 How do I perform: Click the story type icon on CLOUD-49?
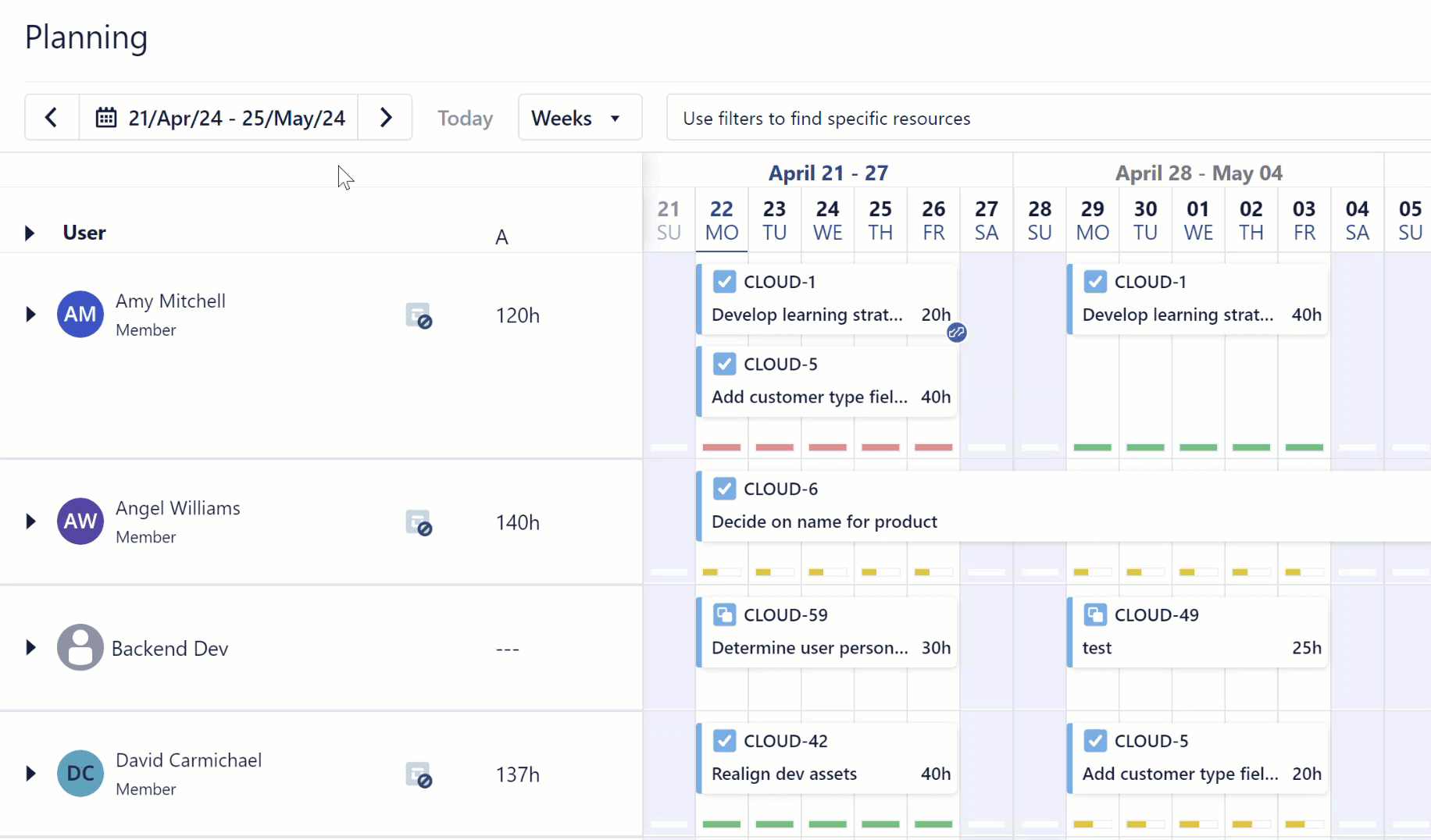point(1095,614)
